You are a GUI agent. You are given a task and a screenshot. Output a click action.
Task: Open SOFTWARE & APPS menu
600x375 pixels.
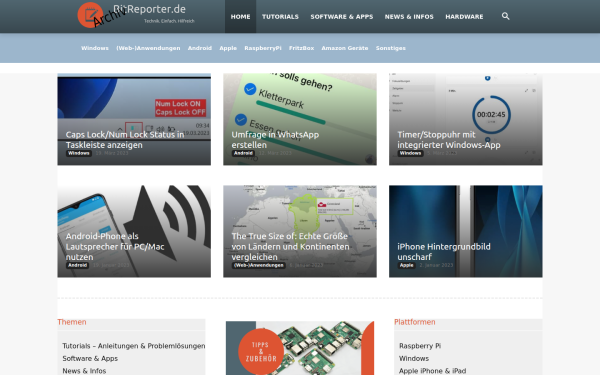pyautogui.click(x=342, y=16)
